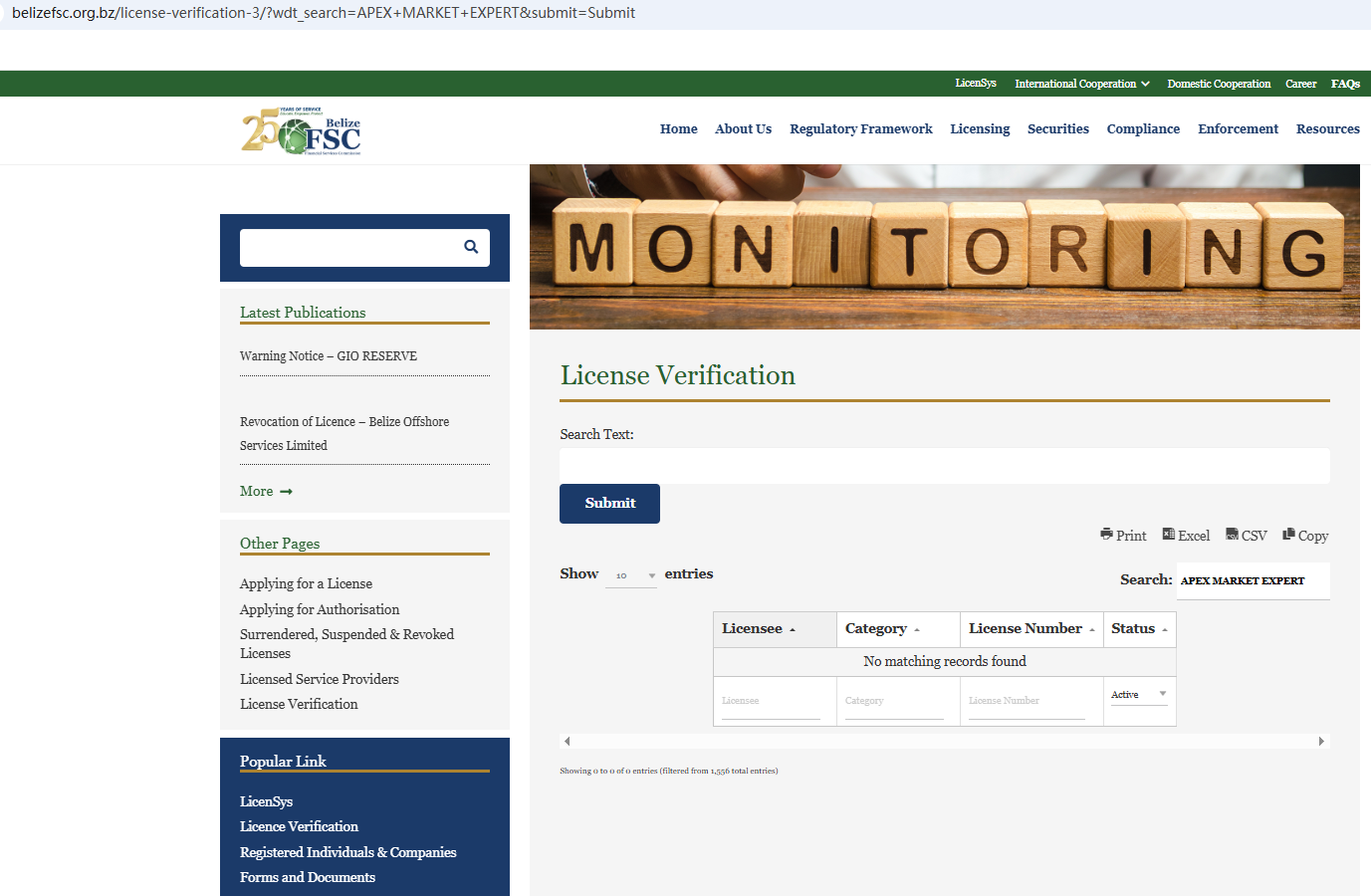Screen dimensions: 1371x896
Task: Click the Print export icon
Action: click(x=1106, y=535)
